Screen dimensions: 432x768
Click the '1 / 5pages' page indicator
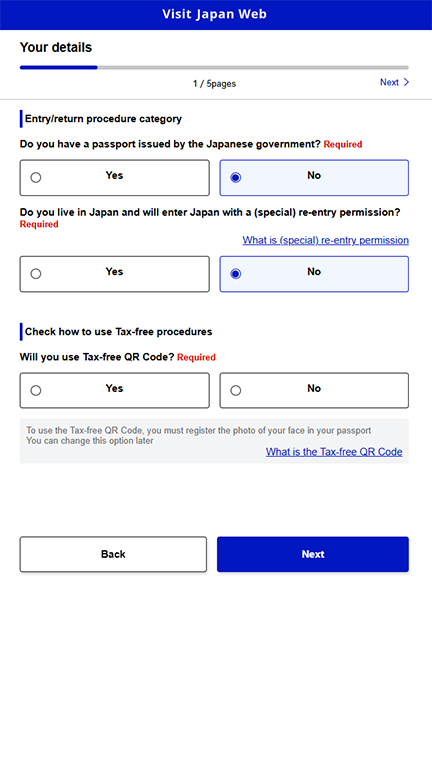pyautogui.click(x=214, y=84)
